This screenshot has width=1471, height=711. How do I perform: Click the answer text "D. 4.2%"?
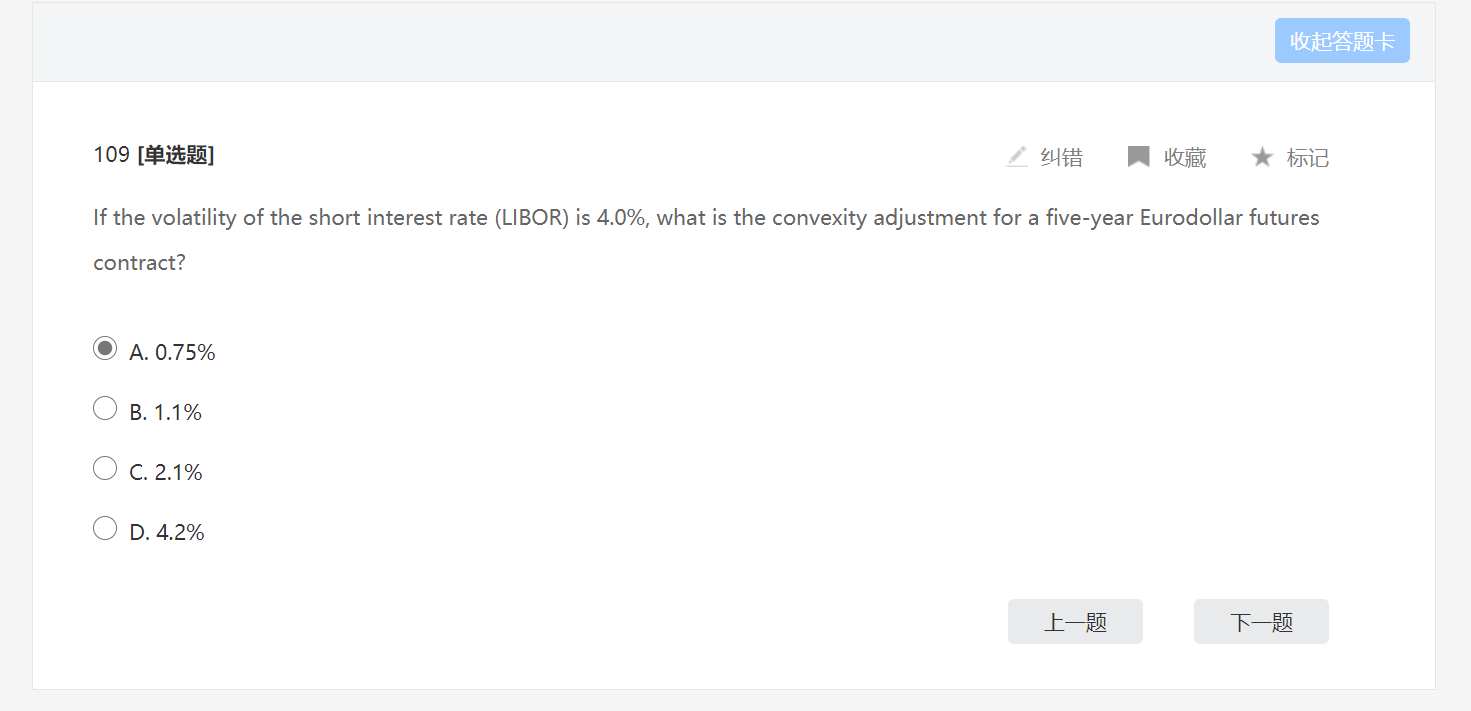[167, 532]
